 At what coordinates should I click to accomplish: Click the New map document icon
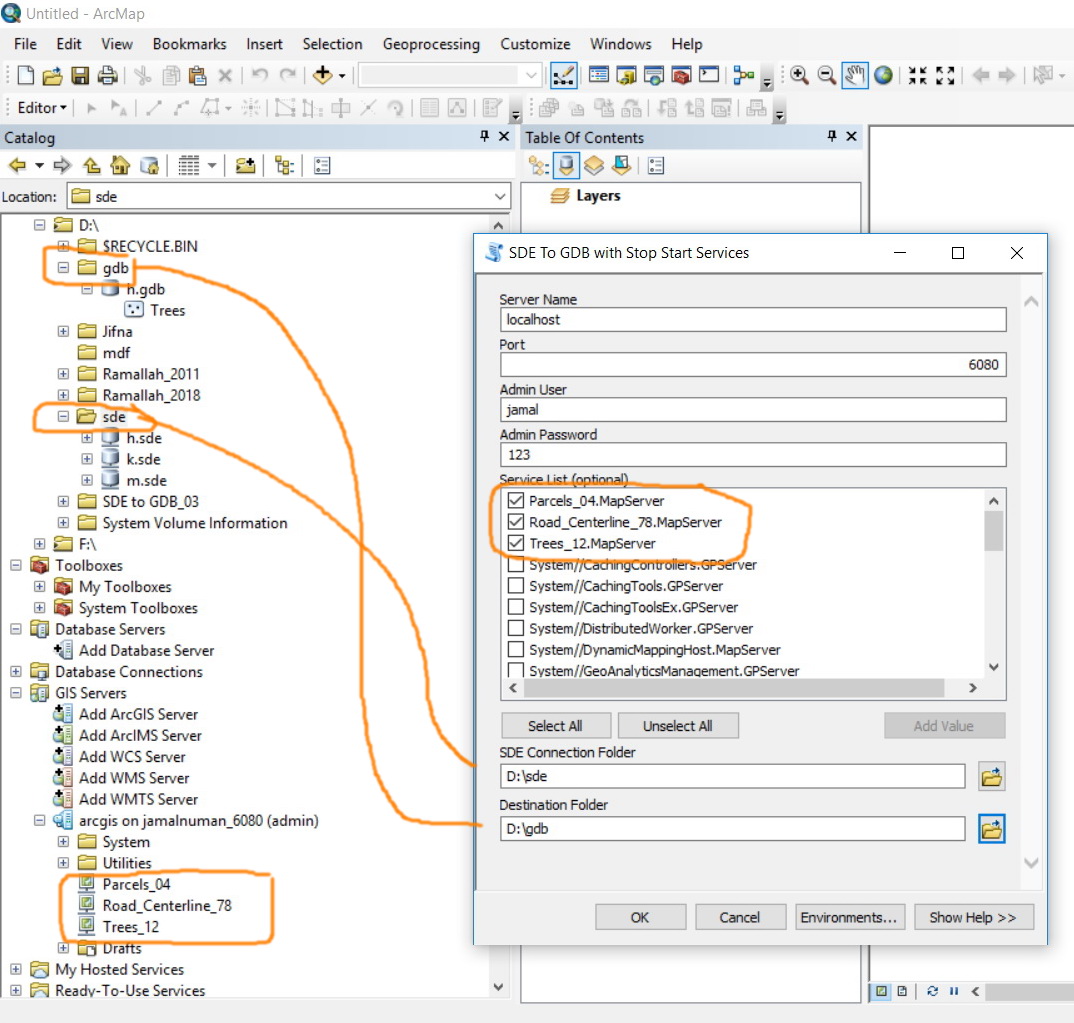point(25,75)
